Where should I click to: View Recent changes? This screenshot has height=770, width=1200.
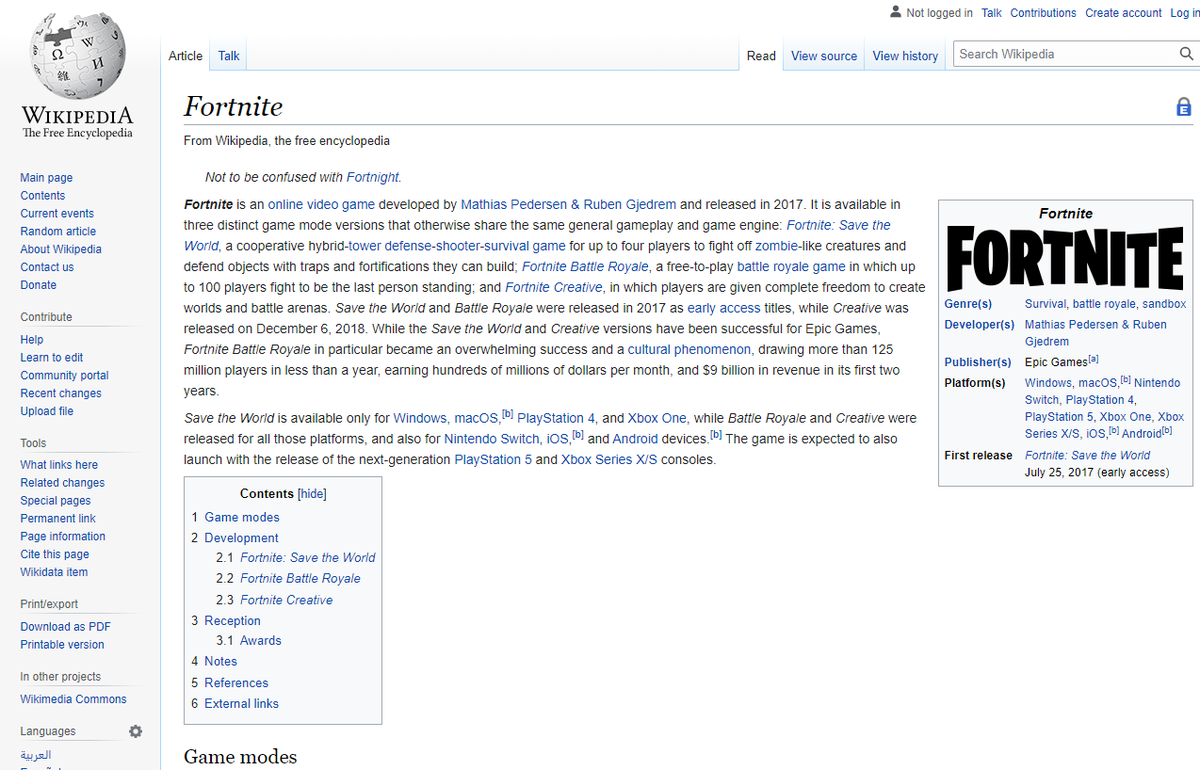coord(61,394)
